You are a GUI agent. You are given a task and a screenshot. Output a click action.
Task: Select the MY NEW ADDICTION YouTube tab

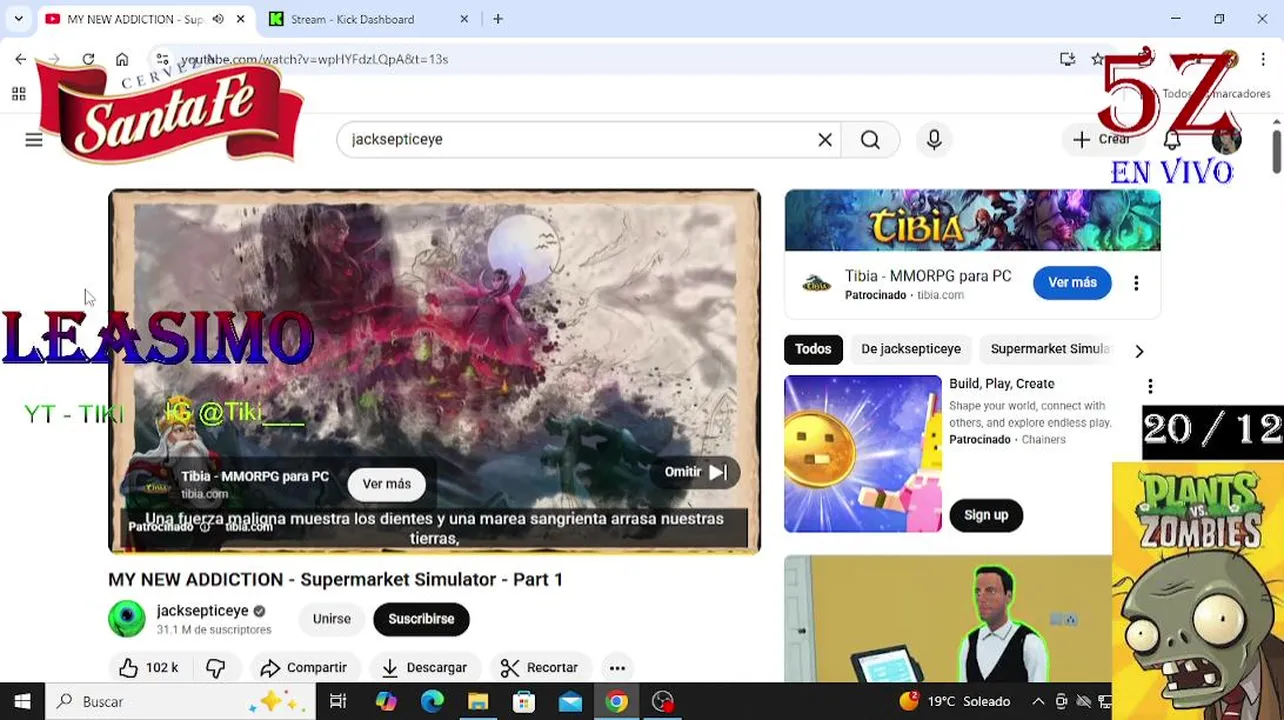point(135,19)
